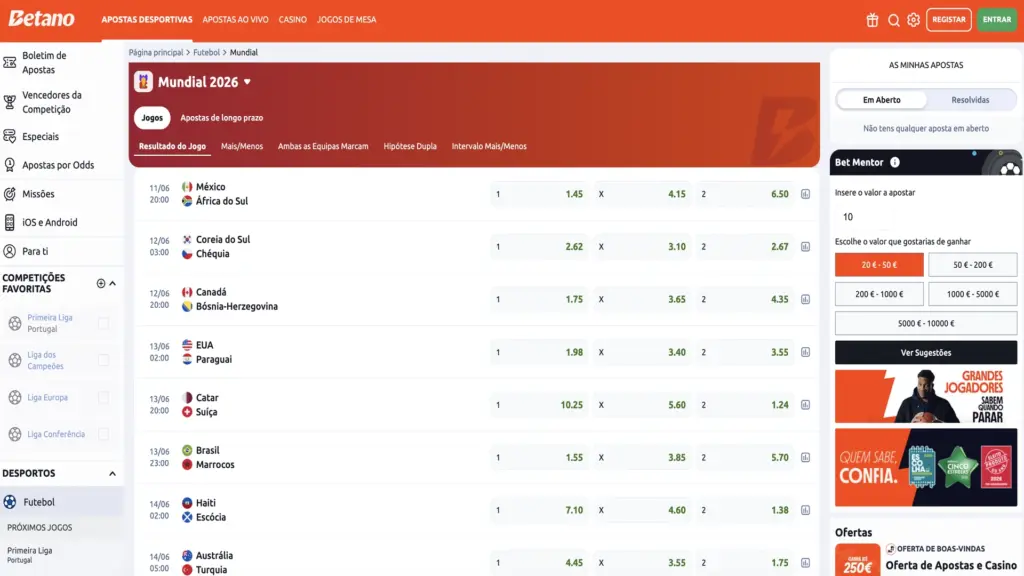Switch to Resolvidas bets toggle
This screenshot has width=1024, height=576.
pyautogui.click(x=970, y=100)
